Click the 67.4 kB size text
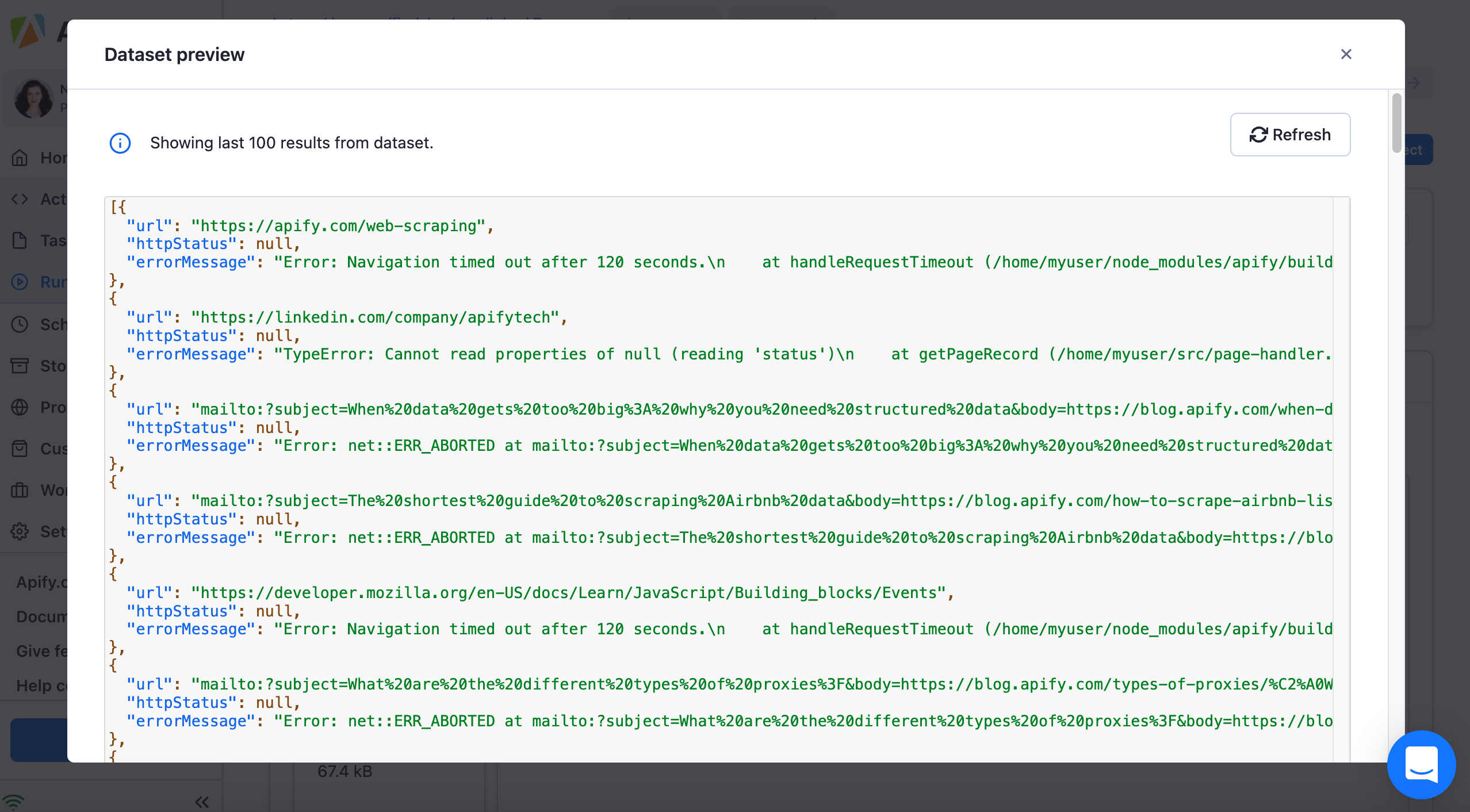Image resolution: width=1470 pixels, height=812 pixels. coord(345,772)
